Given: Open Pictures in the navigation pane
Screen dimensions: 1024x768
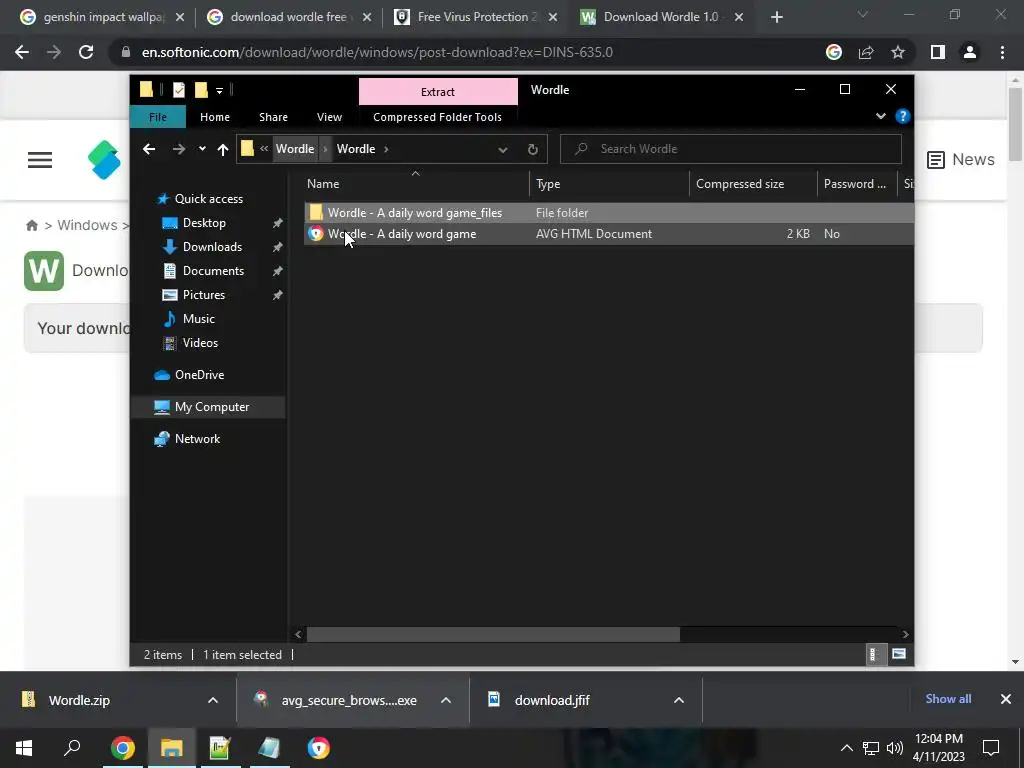Looking at the screenshot, I should [204, 295].
